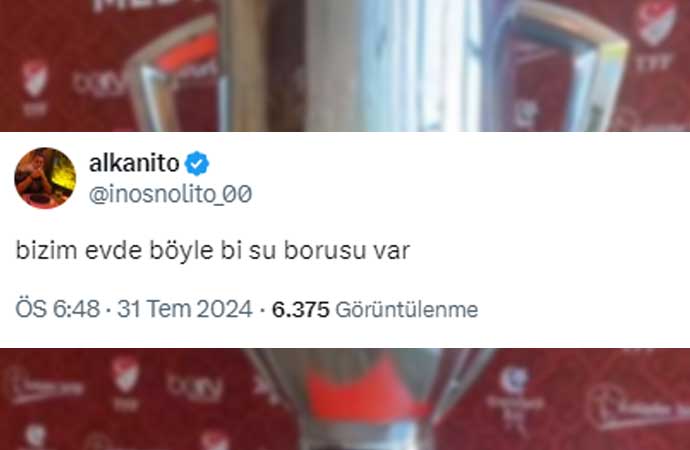
Task: Open the @inosnolito_00 handle link
Action: point(170,194)
